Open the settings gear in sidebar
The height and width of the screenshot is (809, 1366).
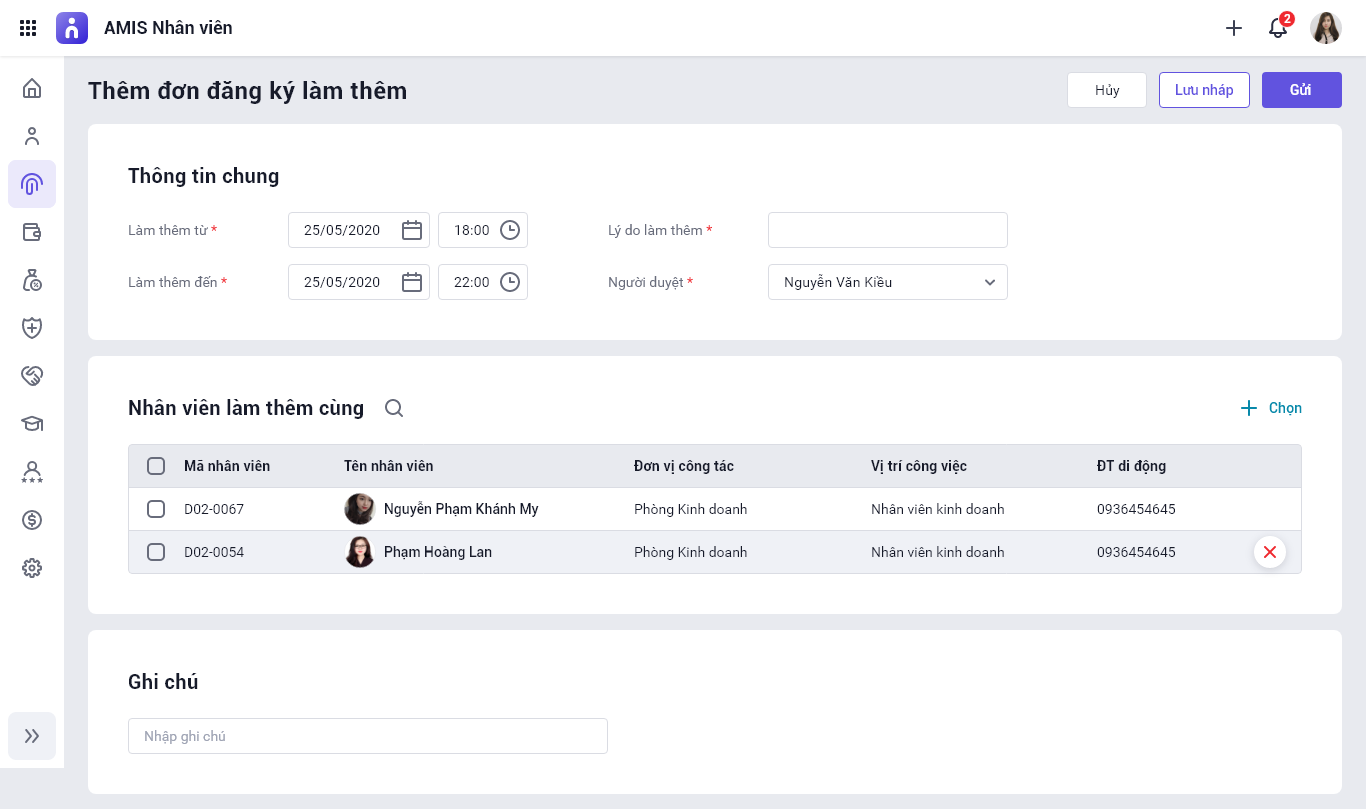click(32, 568)
